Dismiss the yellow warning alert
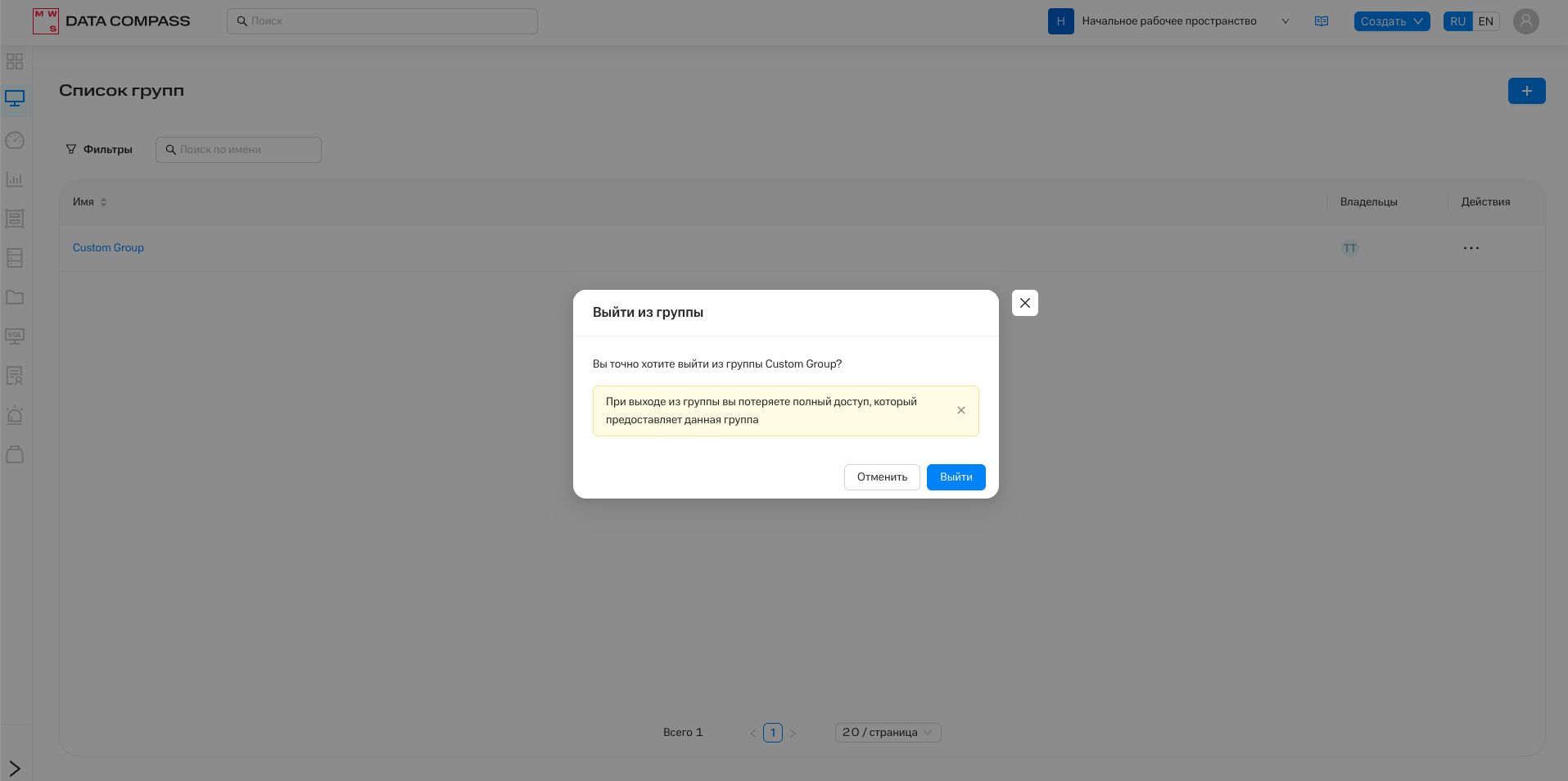The height and width of the screenshot is (781, 1568). pyautogui.click(x=960, y=410)
